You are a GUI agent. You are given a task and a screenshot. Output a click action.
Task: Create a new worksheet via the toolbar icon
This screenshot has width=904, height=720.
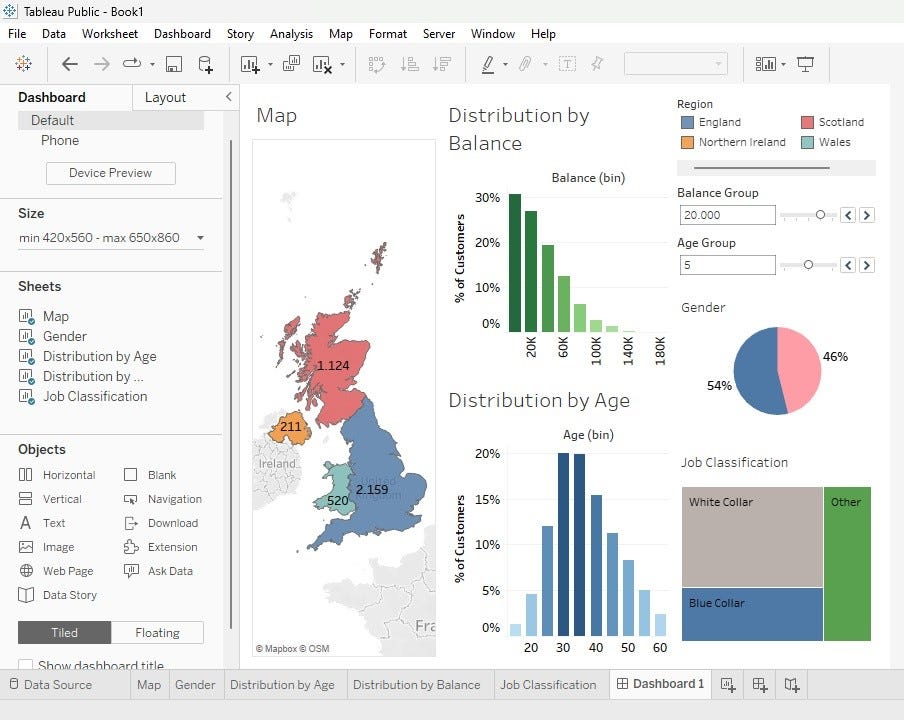[248, 64]
